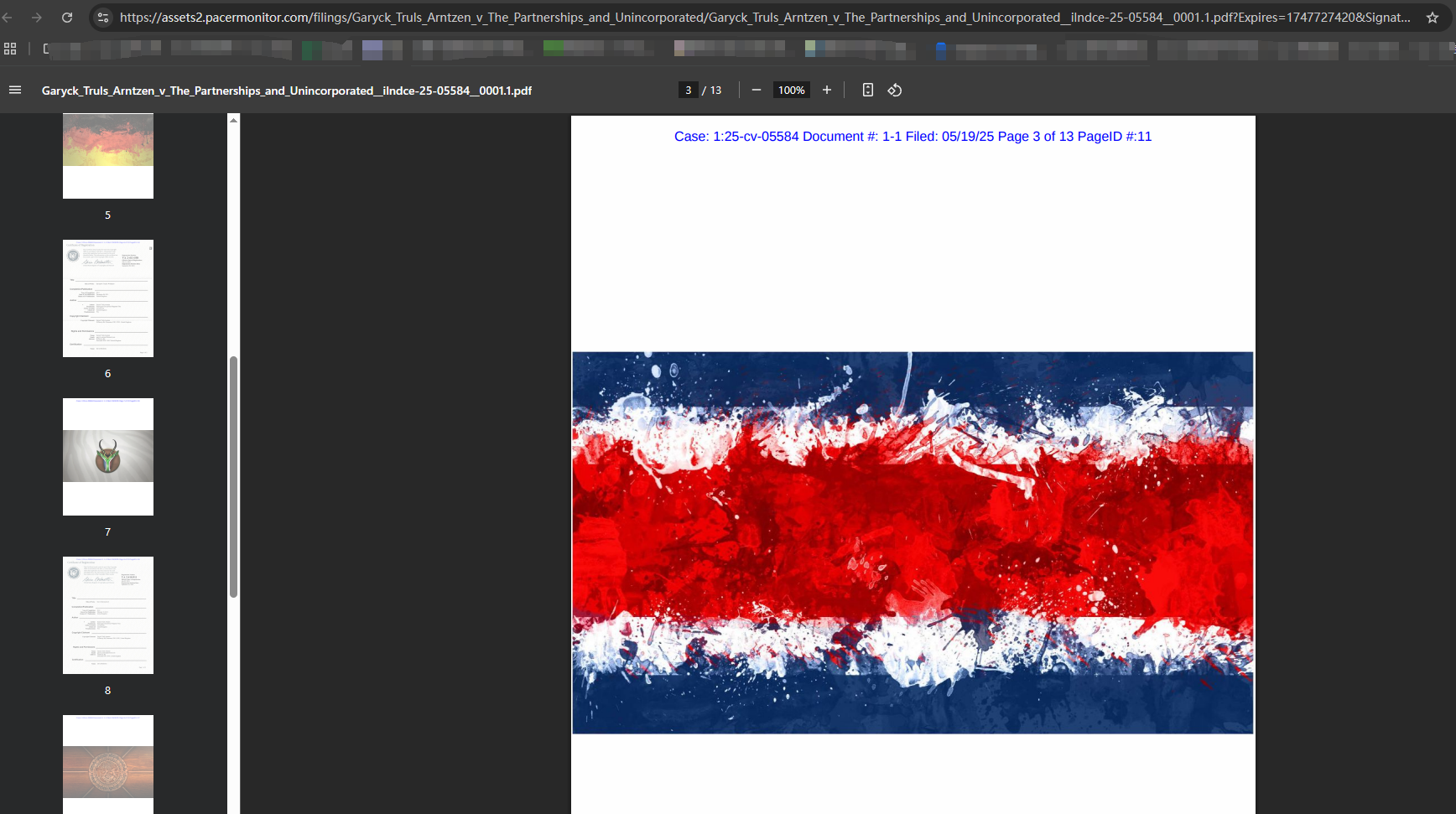1456x814 pixels.
Task: Click the zoom in plus button
Action: [x=826, y=90]
